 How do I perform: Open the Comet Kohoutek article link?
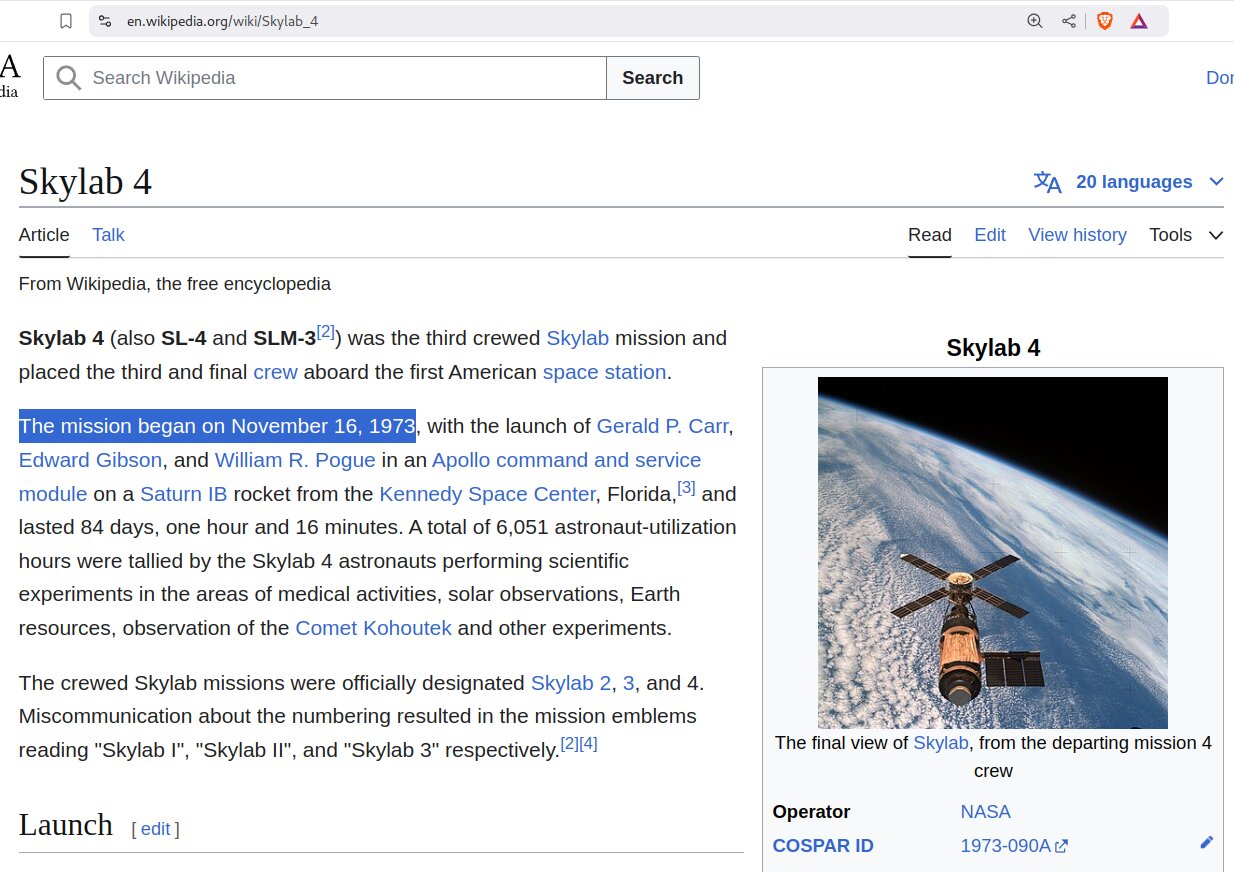point(373,627)
